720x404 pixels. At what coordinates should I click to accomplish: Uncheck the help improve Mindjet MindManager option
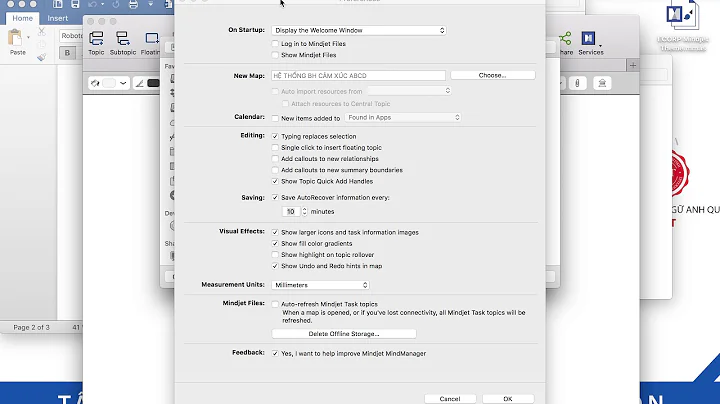275,354
